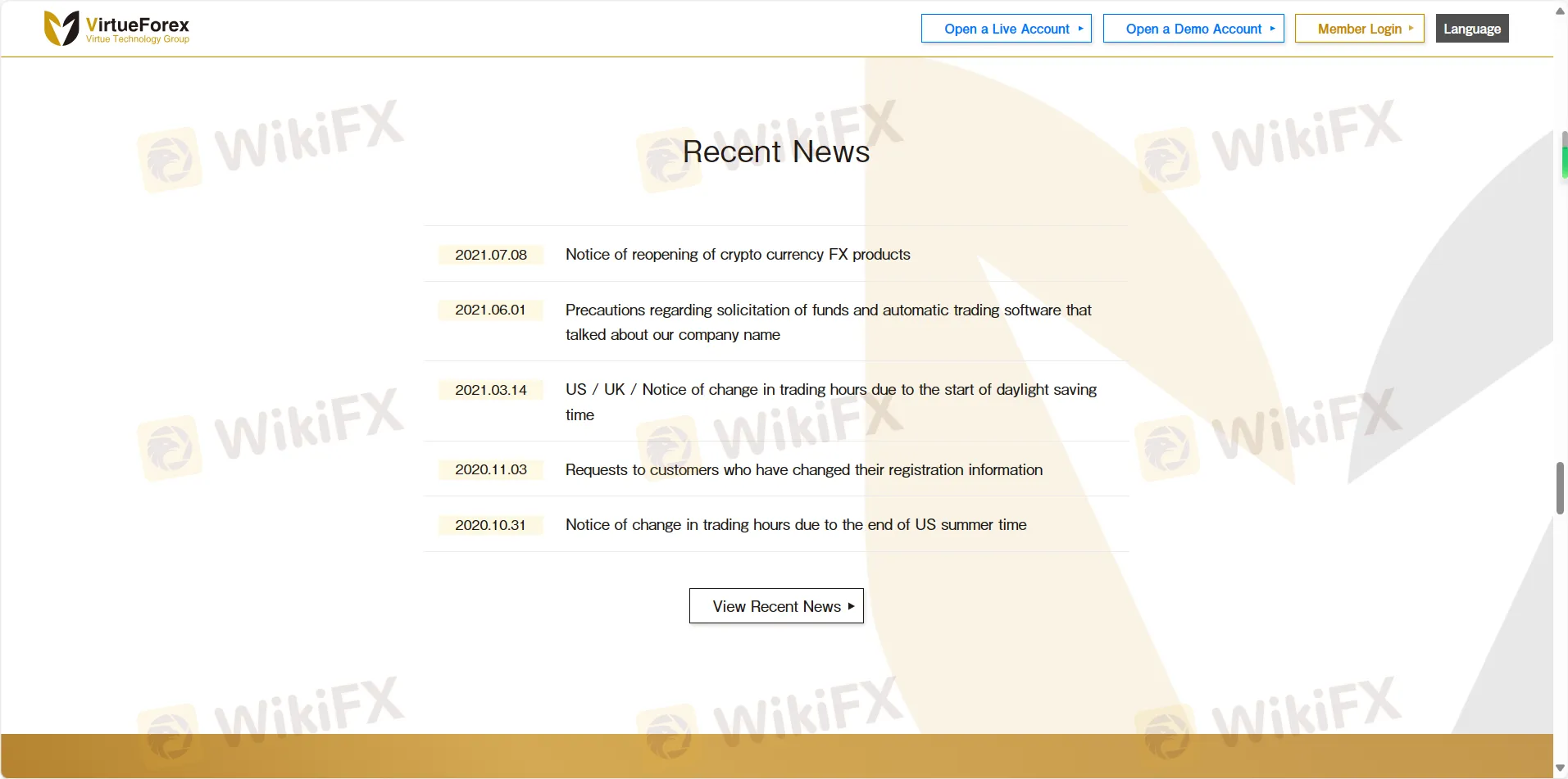This screenshot has width=1568, height=779.
Task: Click the scrollbar down arrow
Action: (1560, 768)
